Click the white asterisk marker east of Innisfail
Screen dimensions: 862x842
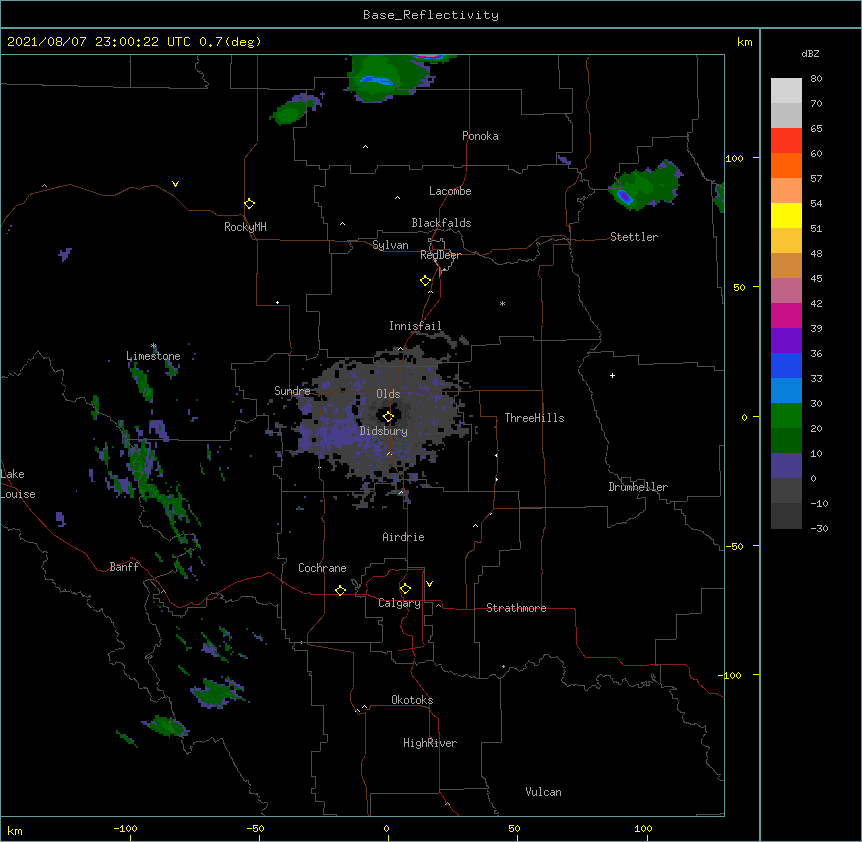(x=502, y=303)
